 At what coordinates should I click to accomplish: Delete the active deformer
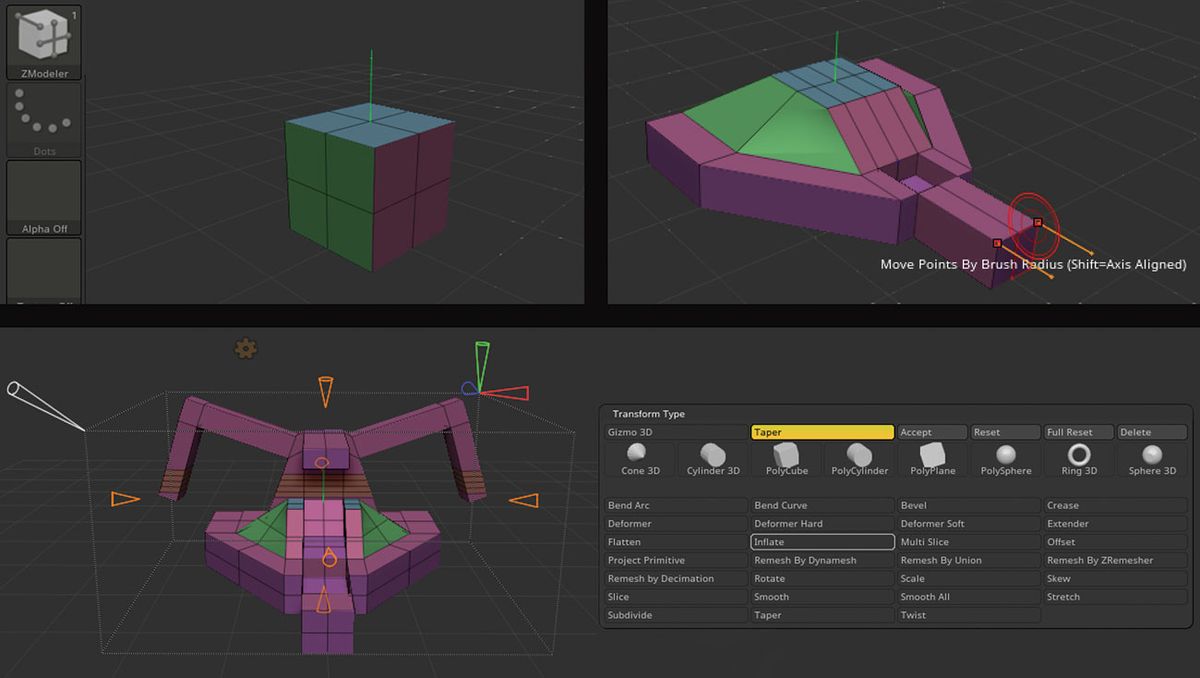click(1151, 431)
